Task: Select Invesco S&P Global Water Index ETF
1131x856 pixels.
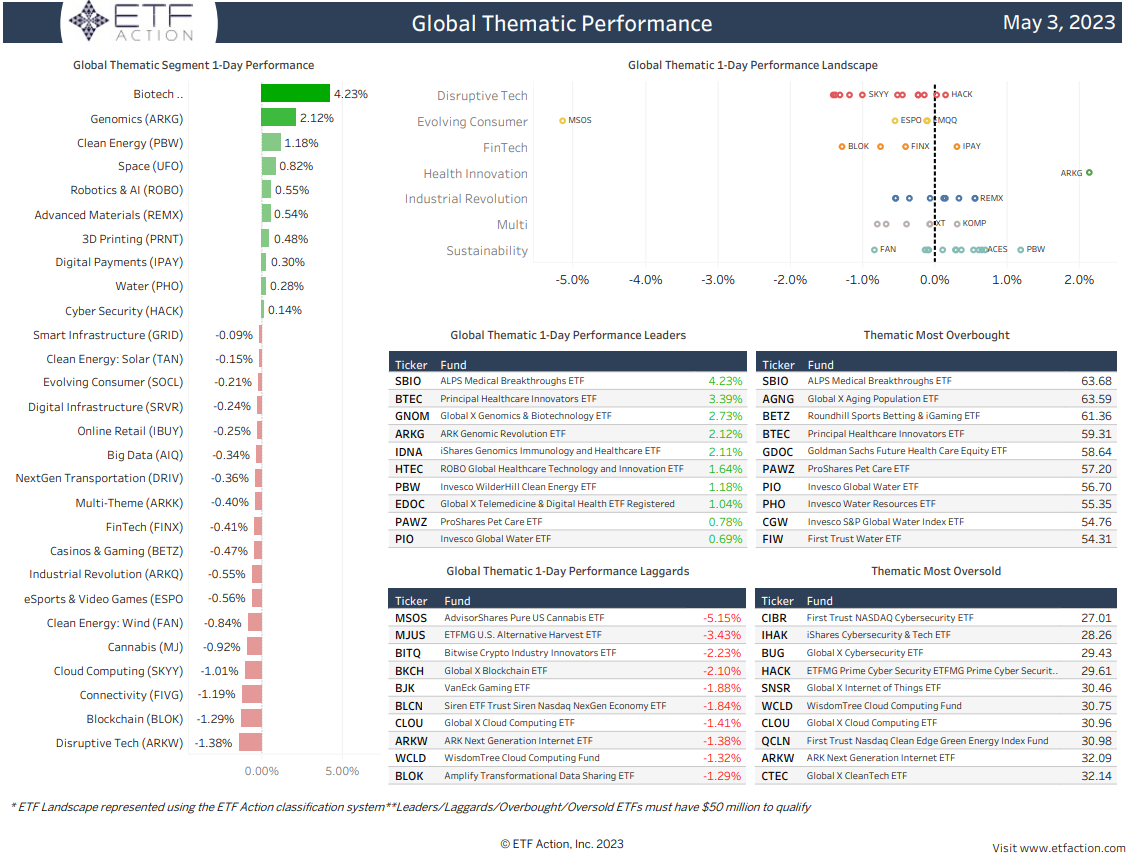Action: click(x=886, y=521)
